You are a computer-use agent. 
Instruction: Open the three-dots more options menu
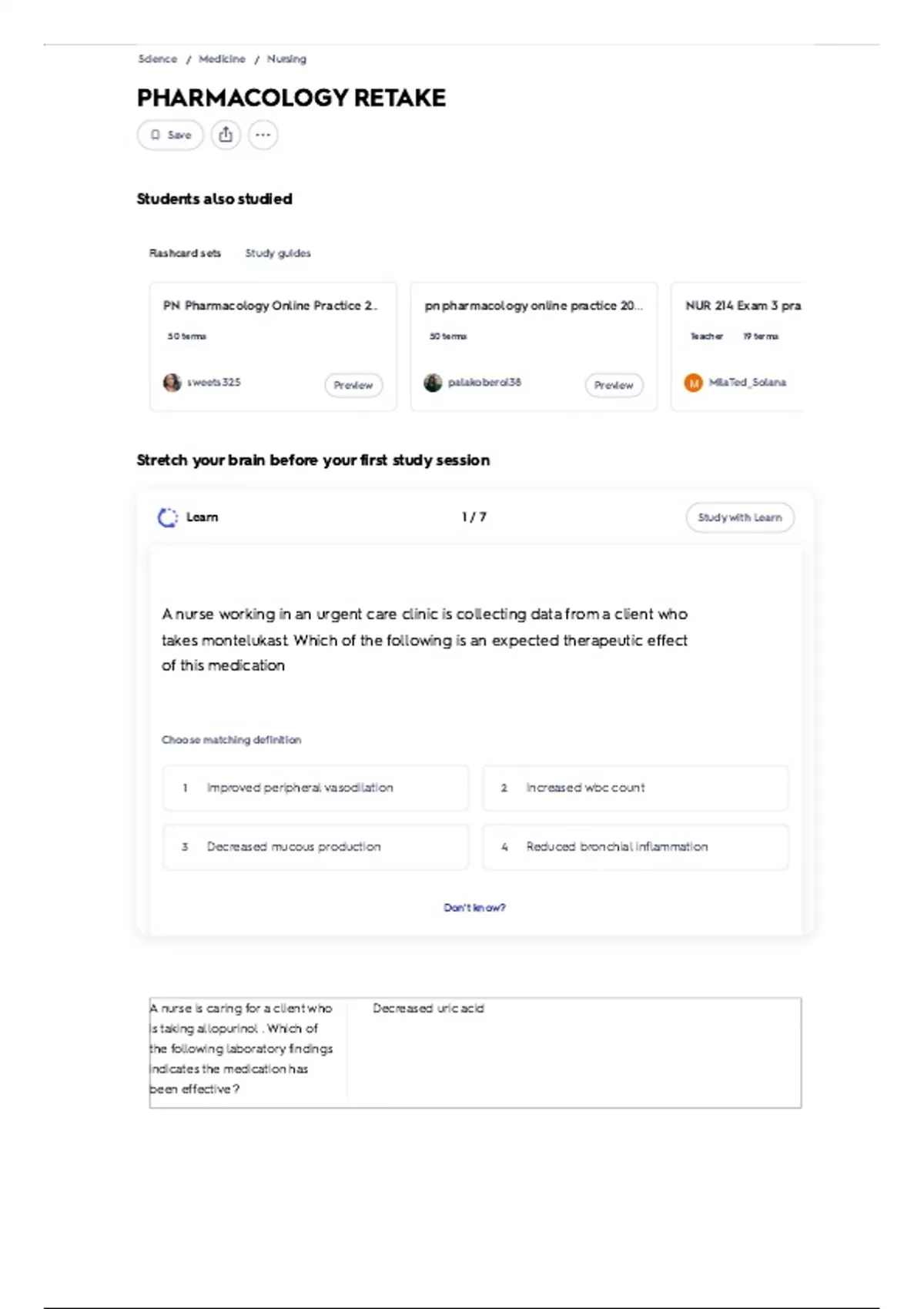pyautogui.click(x=263, y=135)
